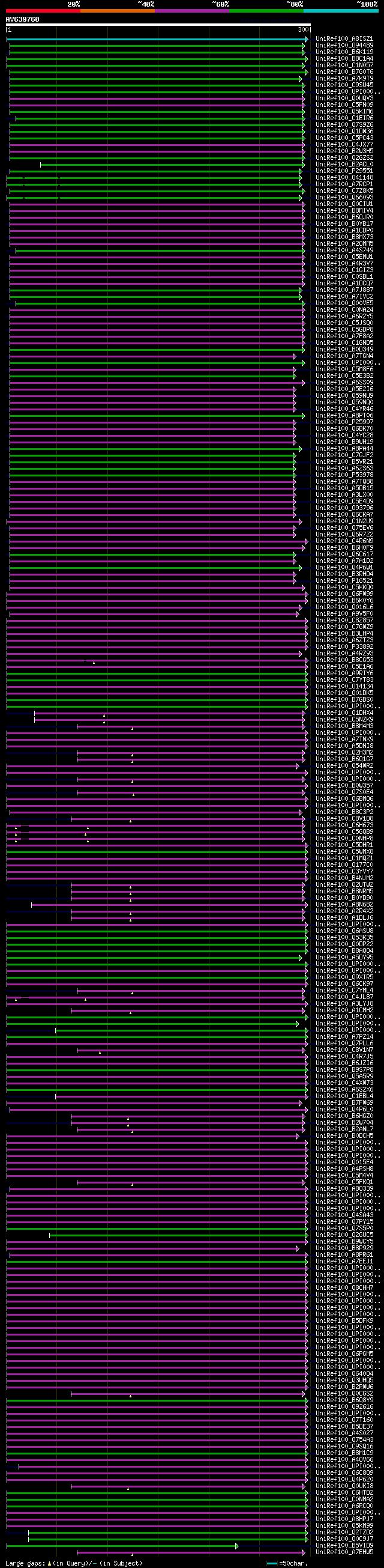Open hit UniRef100_O94489
Viewport: 384px width, 1568px height.
coord(344,46)
